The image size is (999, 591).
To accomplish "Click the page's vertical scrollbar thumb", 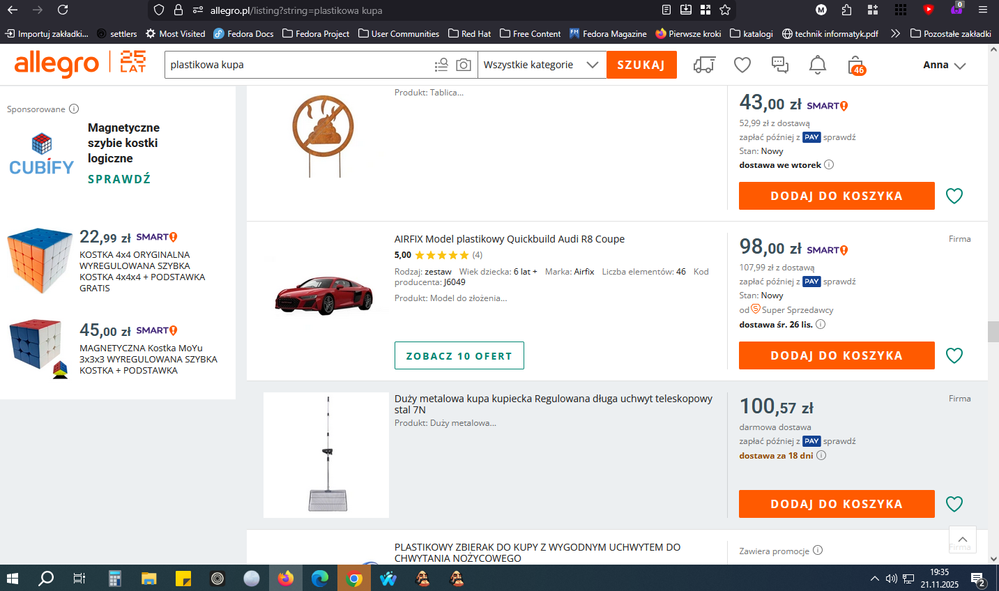I will [x=992, y=332].
